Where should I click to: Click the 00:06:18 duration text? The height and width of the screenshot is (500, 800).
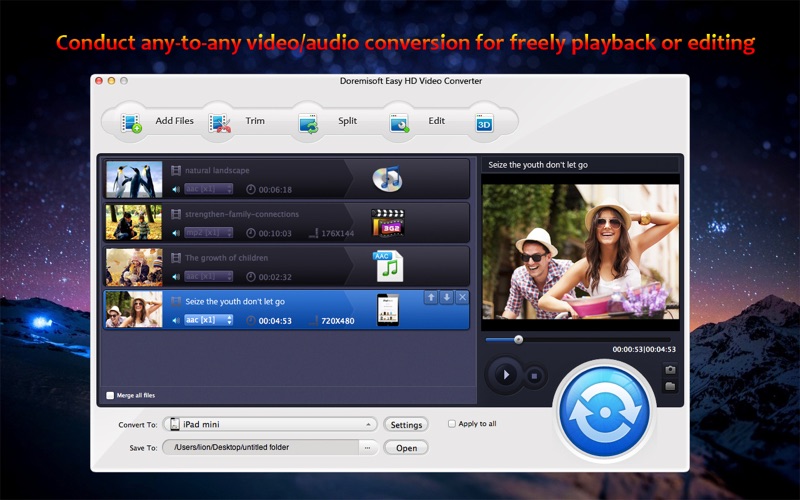point(275,190)
